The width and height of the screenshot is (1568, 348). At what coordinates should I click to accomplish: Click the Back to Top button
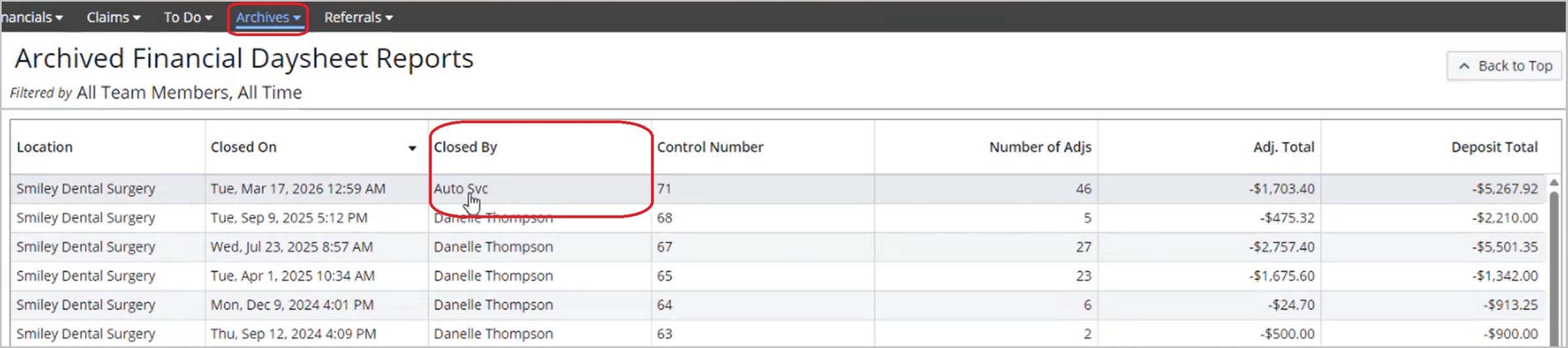coord(1504,66)
